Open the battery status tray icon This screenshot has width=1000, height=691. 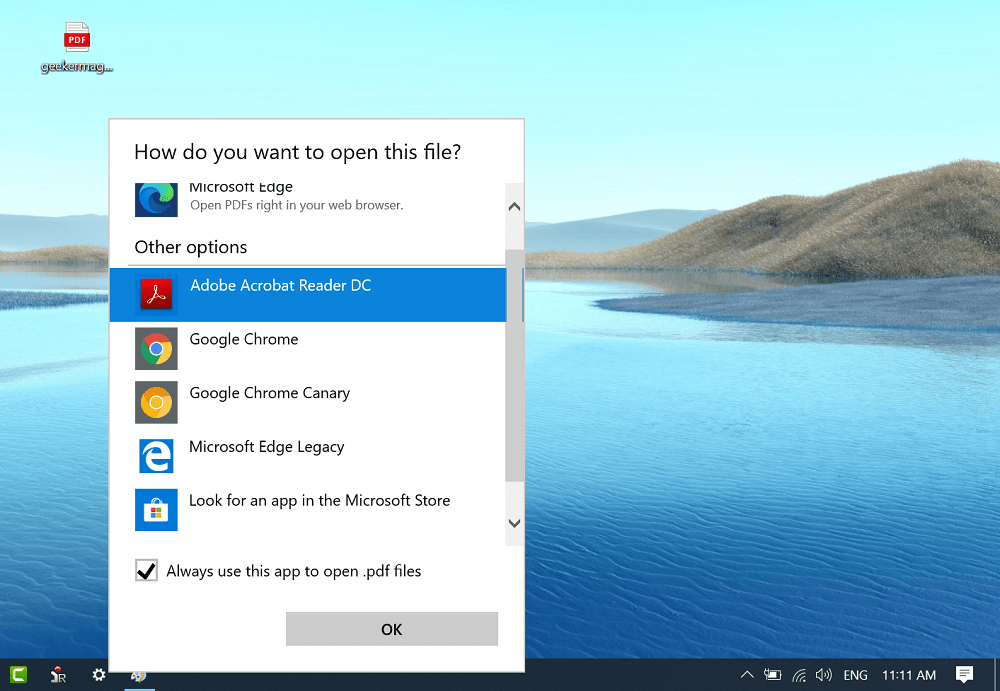coord(772,674)
